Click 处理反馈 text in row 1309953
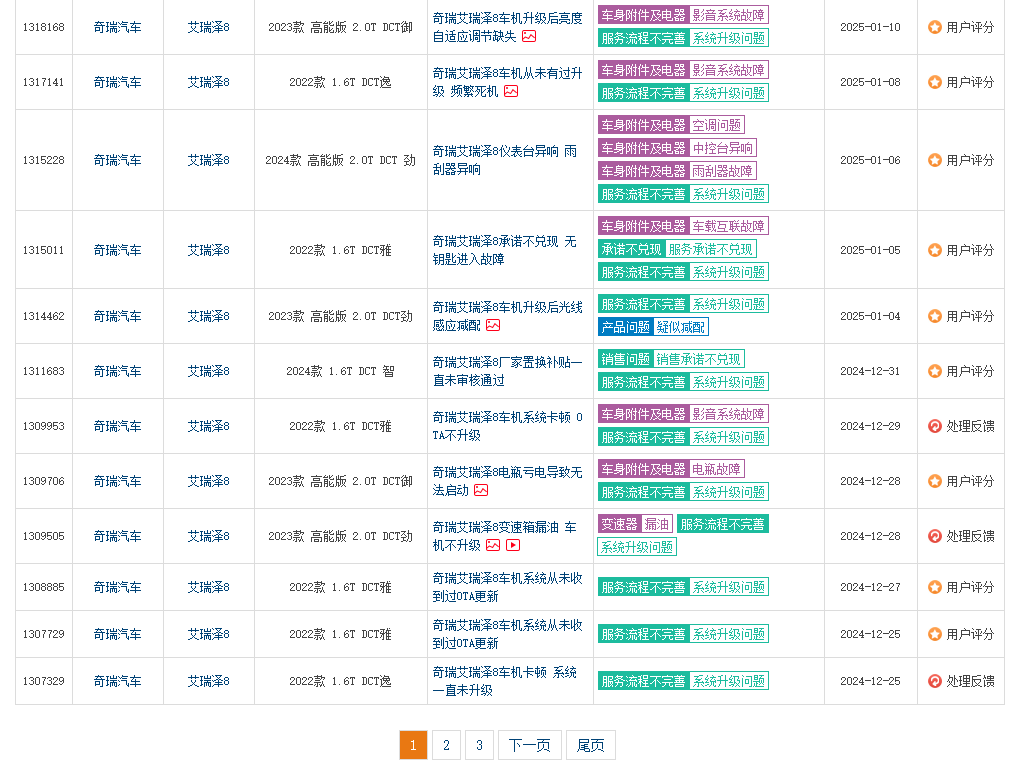This screenshot has width=1012, height=763. coord(970,426)
